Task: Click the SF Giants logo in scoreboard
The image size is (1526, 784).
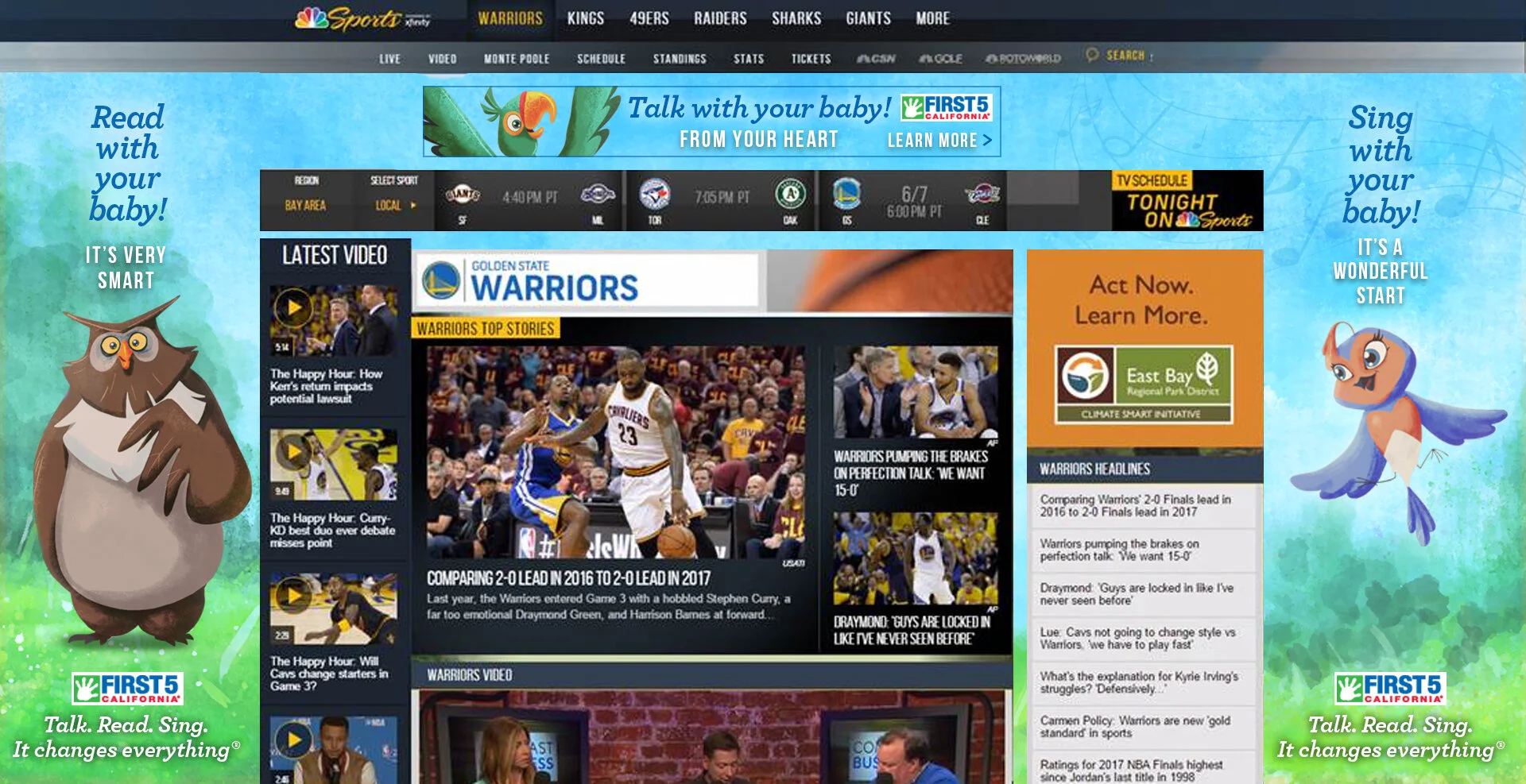Action: pyautogui.click(x=463, y=195)
